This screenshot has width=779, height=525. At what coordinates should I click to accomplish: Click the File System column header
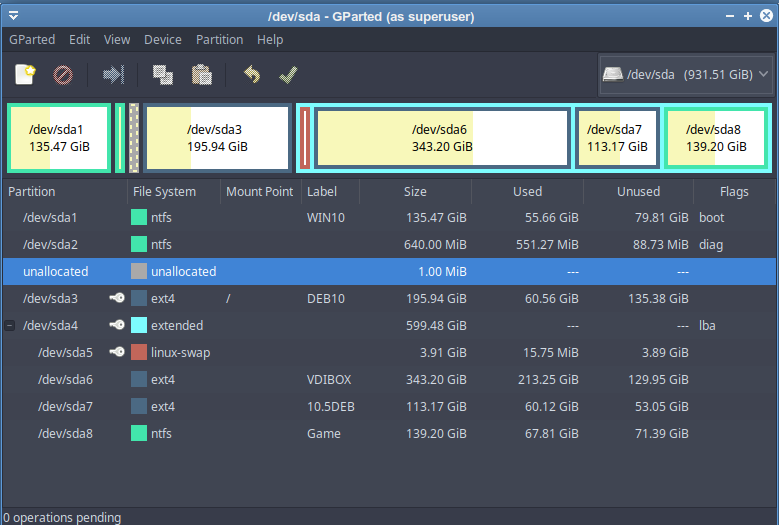[x=174, y=192]
